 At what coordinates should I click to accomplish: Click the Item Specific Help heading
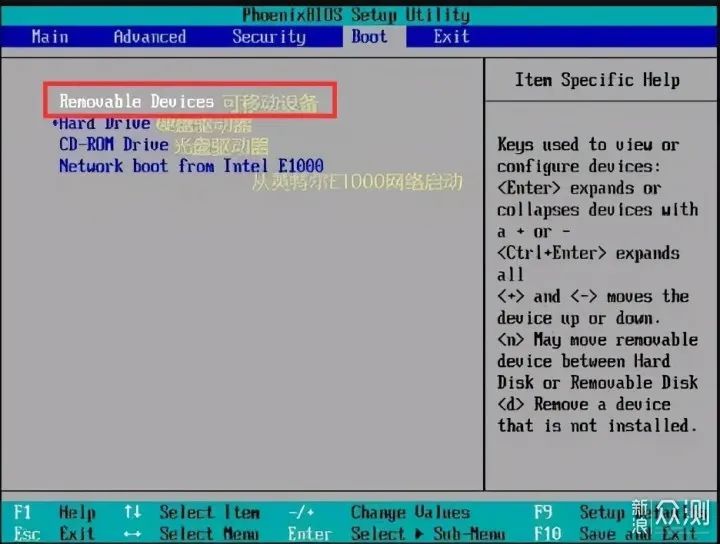[x=597, y=80]
